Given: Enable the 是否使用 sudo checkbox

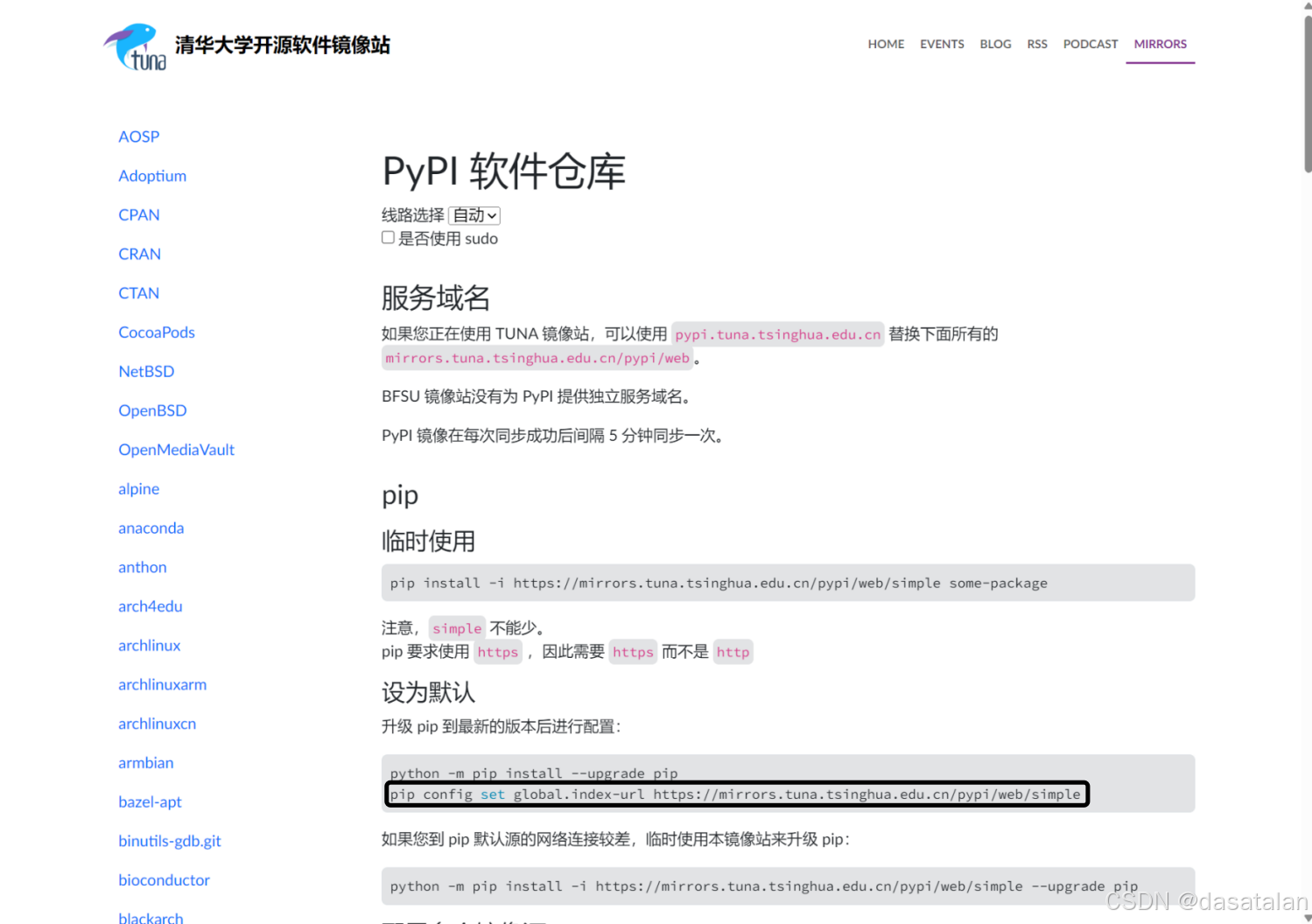Looking at the screenshot, I should (388, 238).
